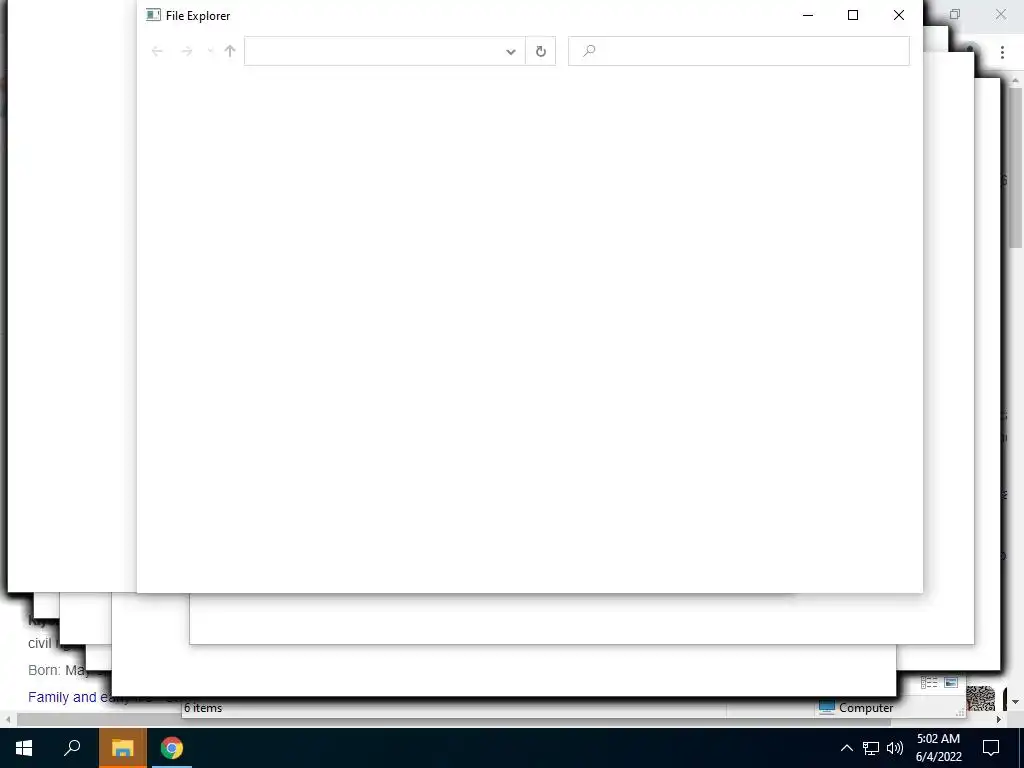Viewport: 1024px width, 768px height.
Task: Open taskbar search
Action: 72,748
